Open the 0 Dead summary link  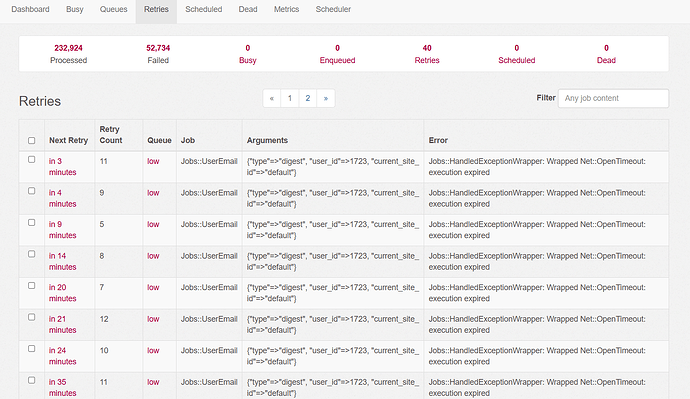coord(606,54)
